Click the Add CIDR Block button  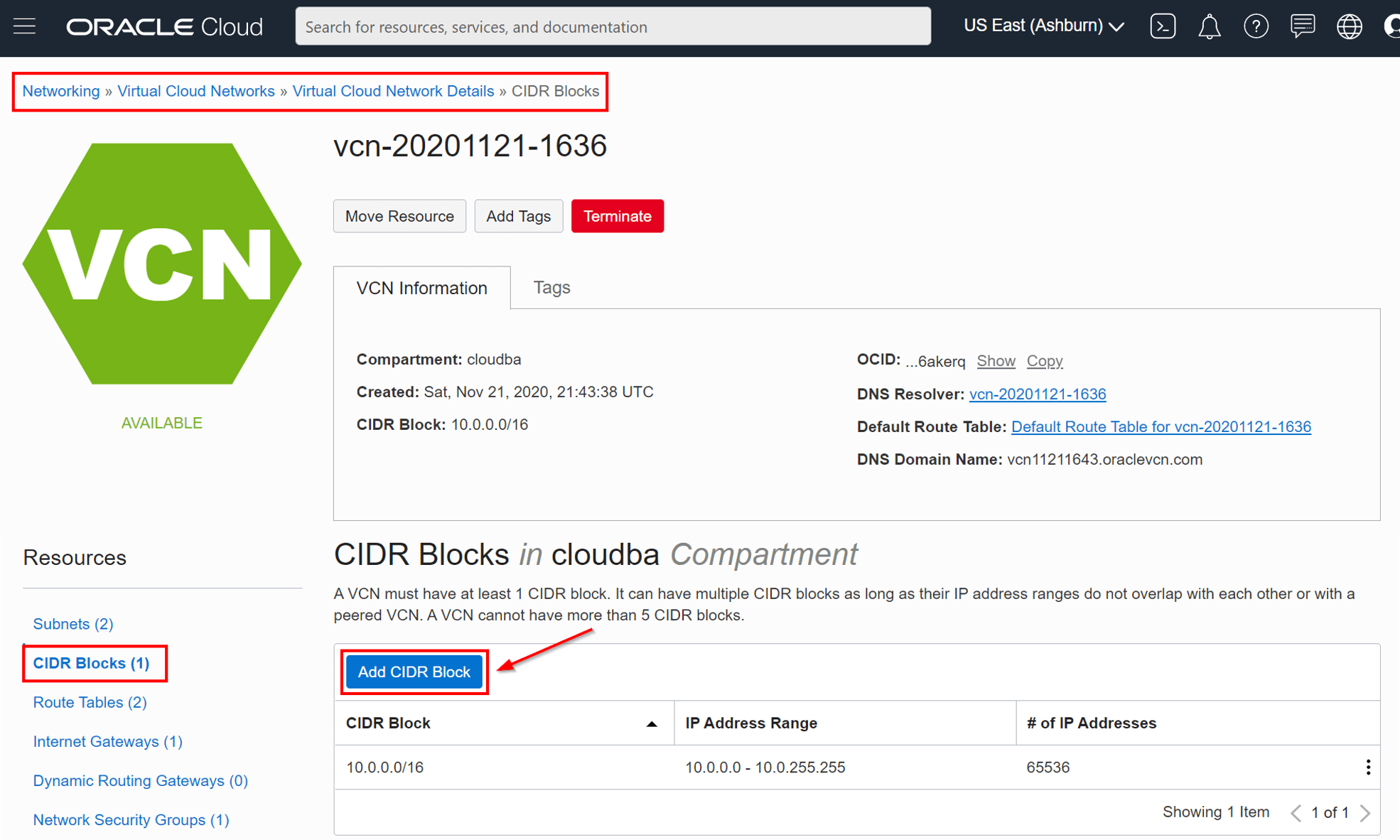tap(414, 672)
